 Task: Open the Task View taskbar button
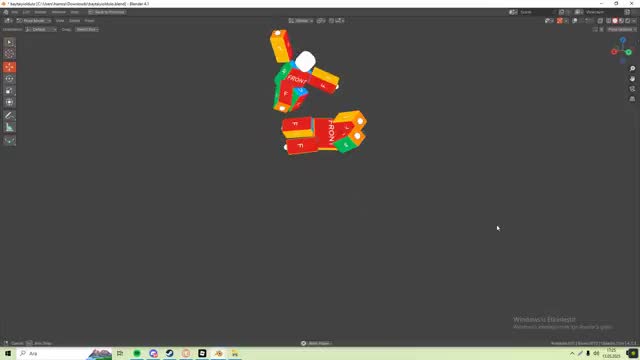(120, 353)
